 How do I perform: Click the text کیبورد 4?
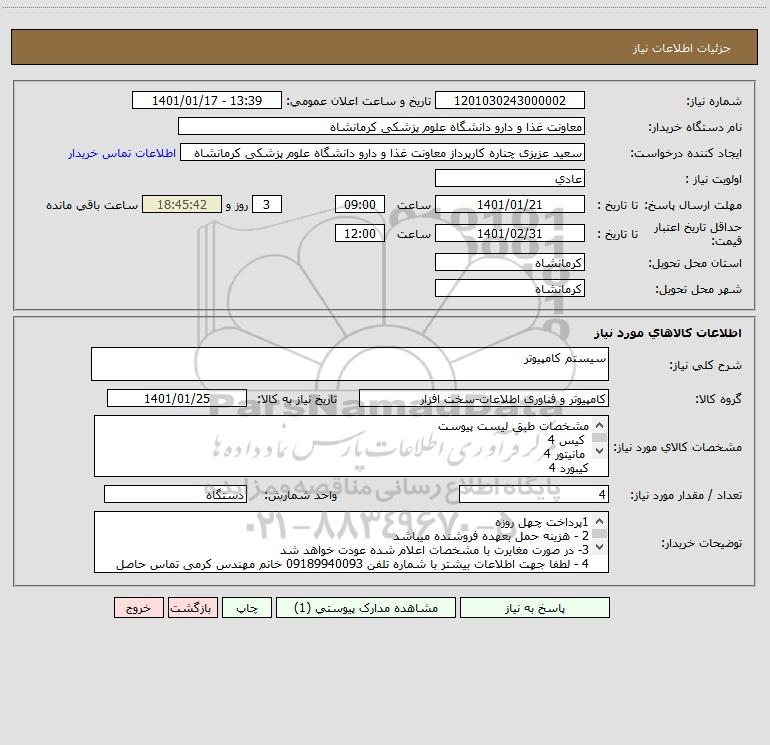(568, 468)
